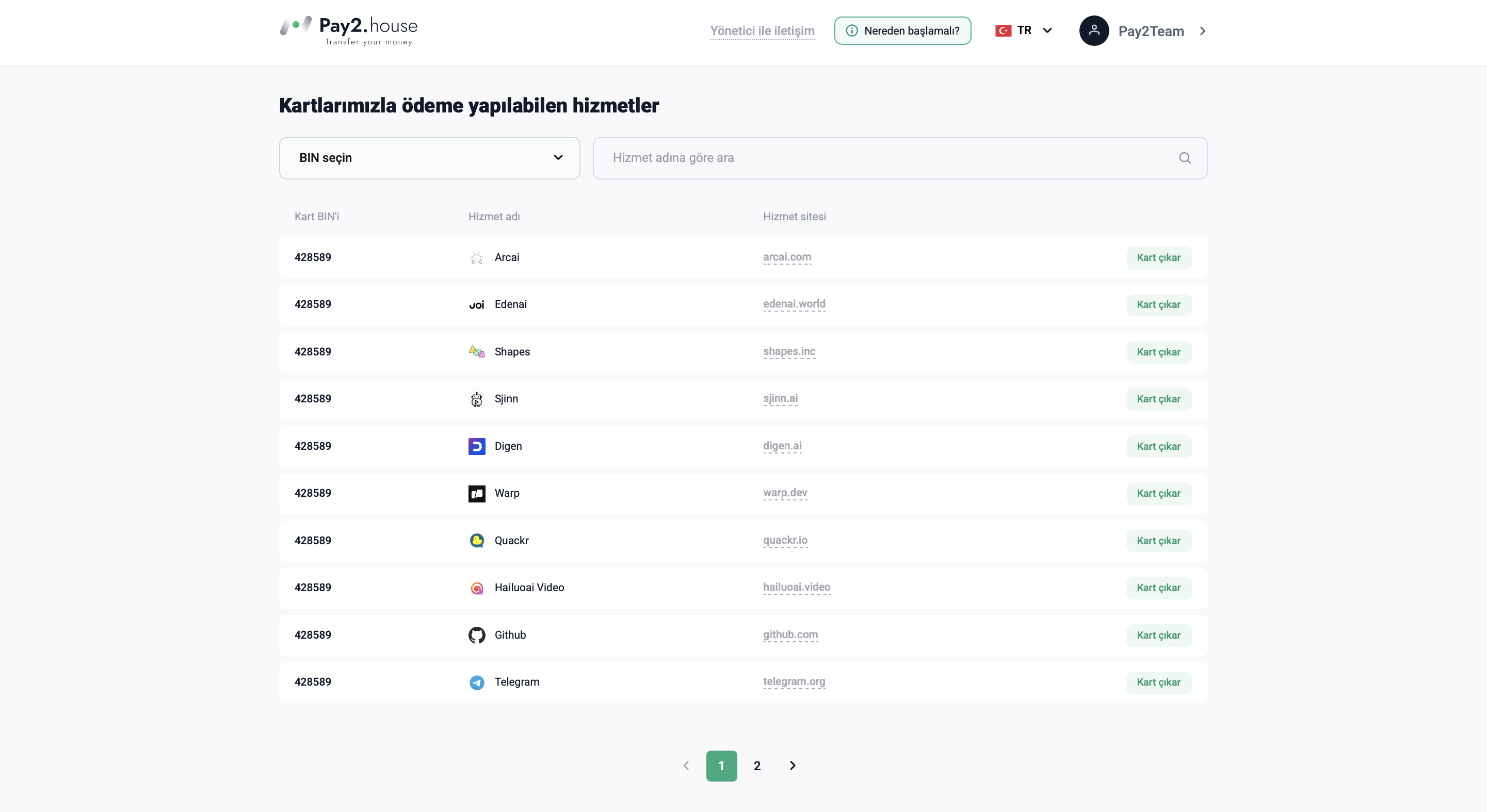Click the Warp service icon
Viewport: 1487px width, 812px height.
pyautogui.click(x=476, y=493)
